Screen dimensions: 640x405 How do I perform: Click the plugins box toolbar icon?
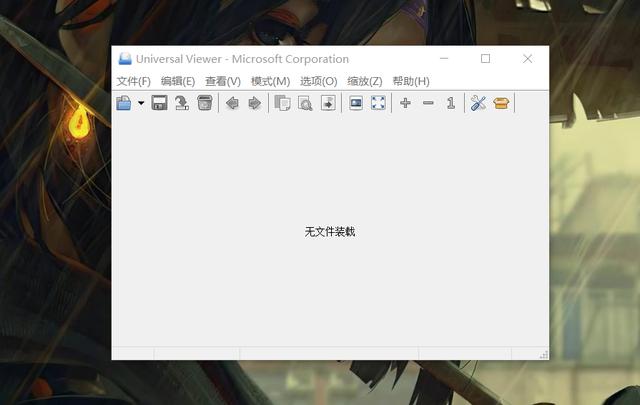coord(501,103)
